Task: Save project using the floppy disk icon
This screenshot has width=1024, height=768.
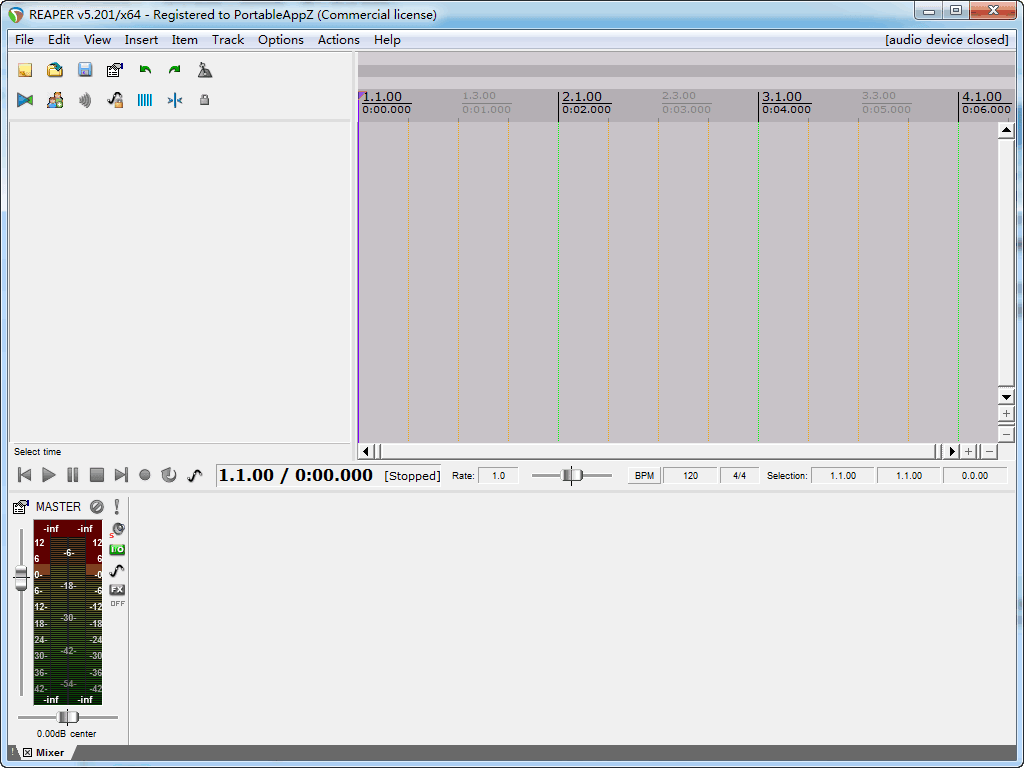Action: [85, 70]
